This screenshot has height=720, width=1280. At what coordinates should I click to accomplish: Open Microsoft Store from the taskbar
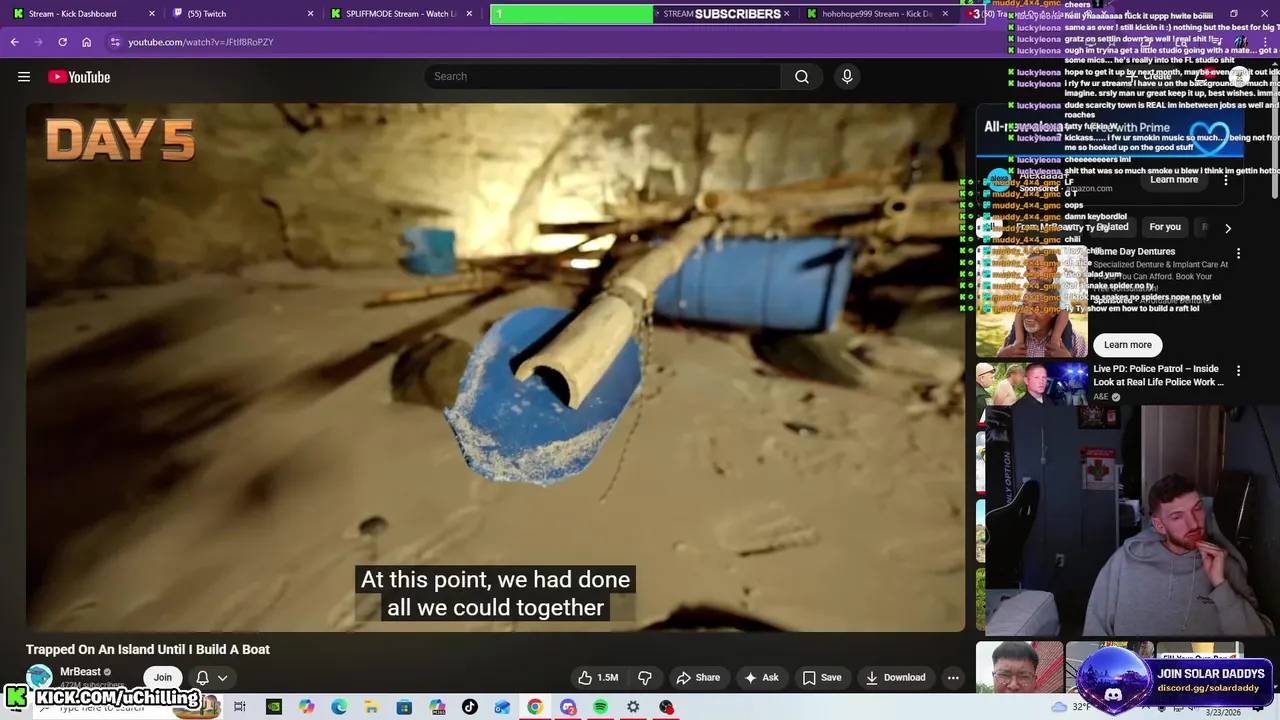point(404,707)
